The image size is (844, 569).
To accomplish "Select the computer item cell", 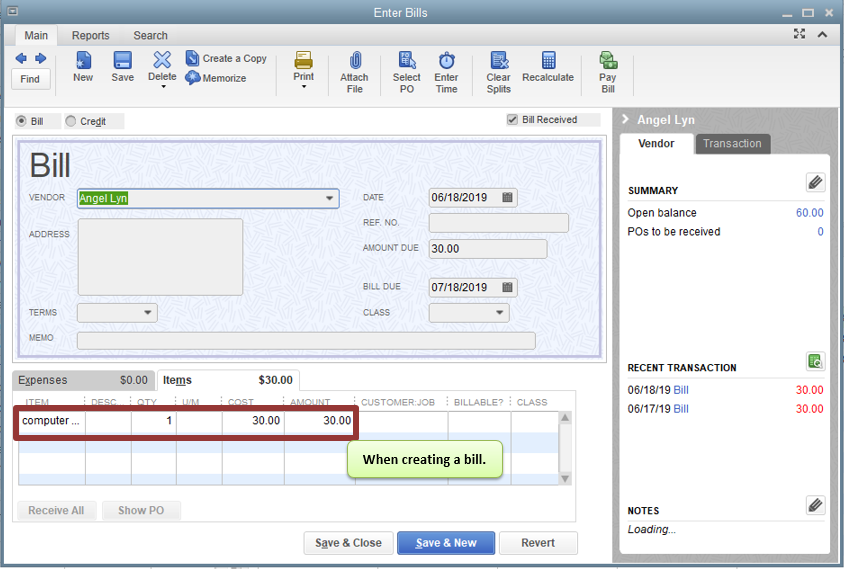I will click(x=52, y=421).
